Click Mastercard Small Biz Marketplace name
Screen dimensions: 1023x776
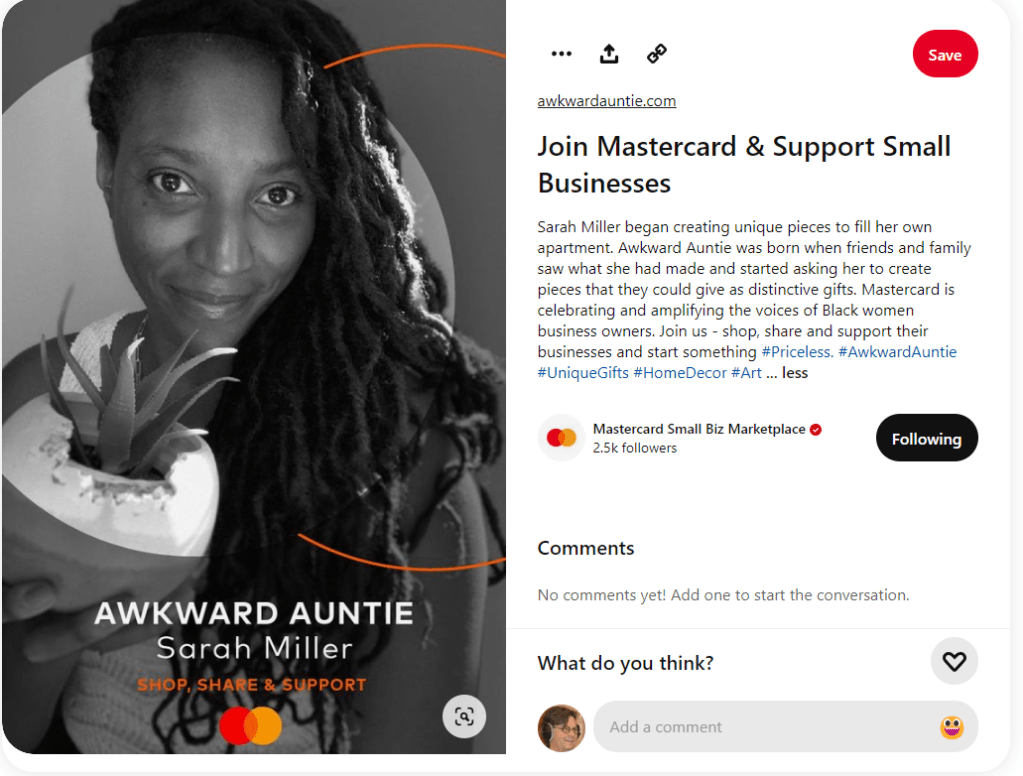click(699, 429)
